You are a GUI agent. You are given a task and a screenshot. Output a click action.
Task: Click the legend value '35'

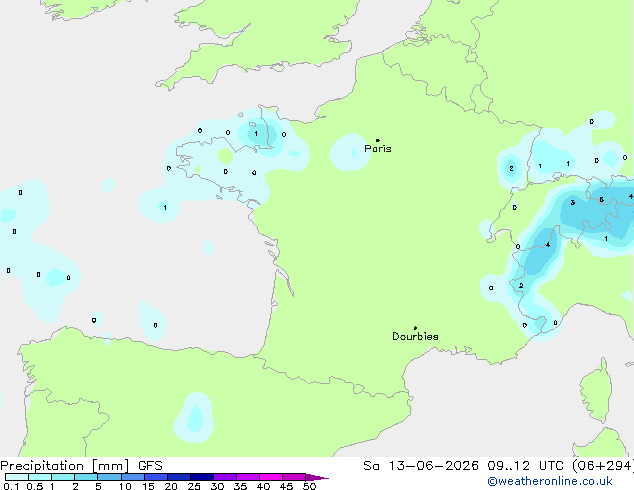[x=240, y=486]
